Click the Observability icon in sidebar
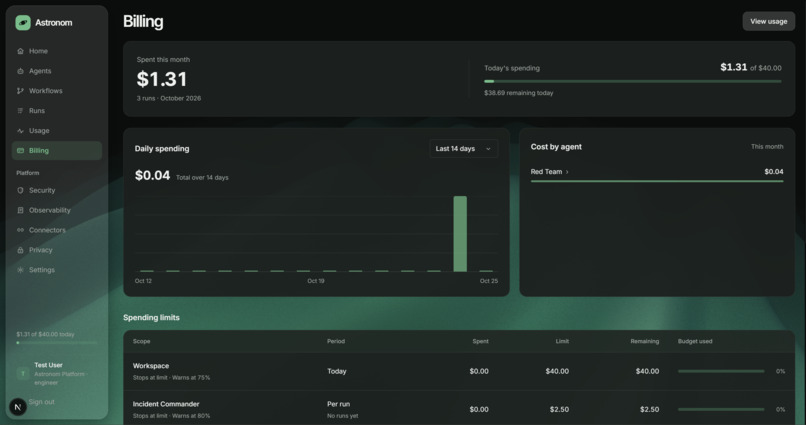 (x=21, y=210)
